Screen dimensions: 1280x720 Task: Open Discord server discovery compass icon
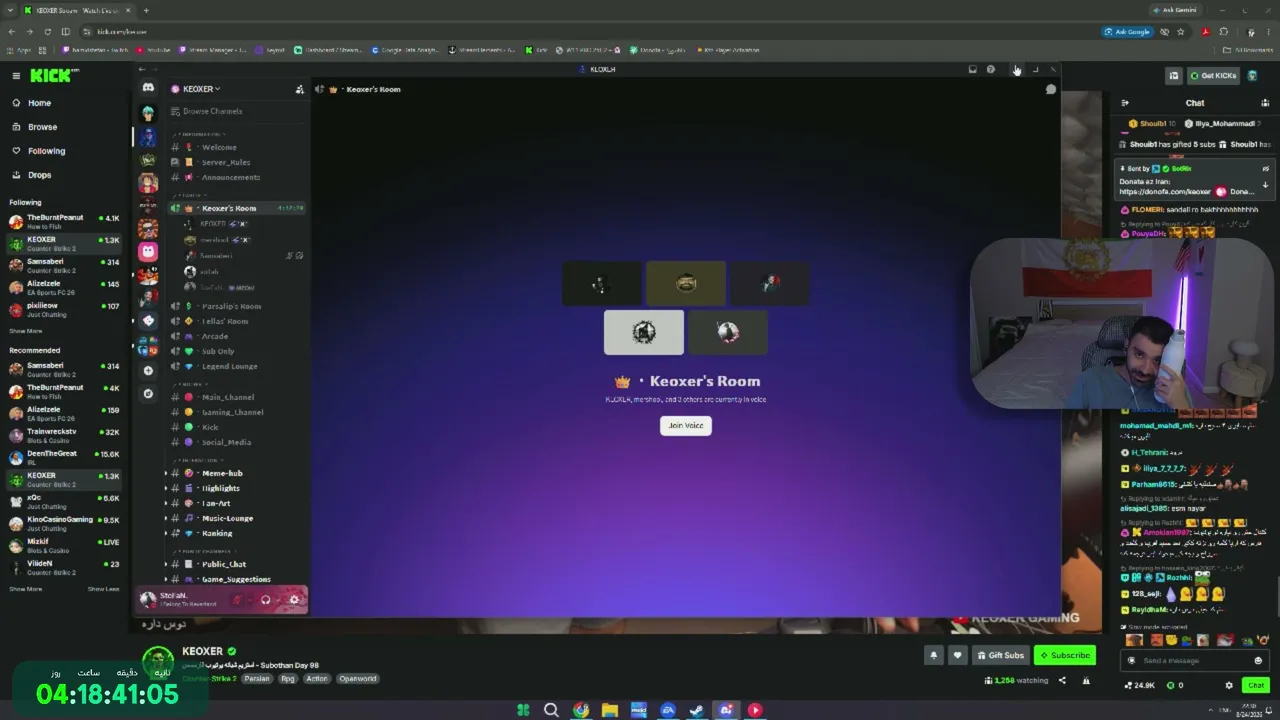click(x=148, y=394)
